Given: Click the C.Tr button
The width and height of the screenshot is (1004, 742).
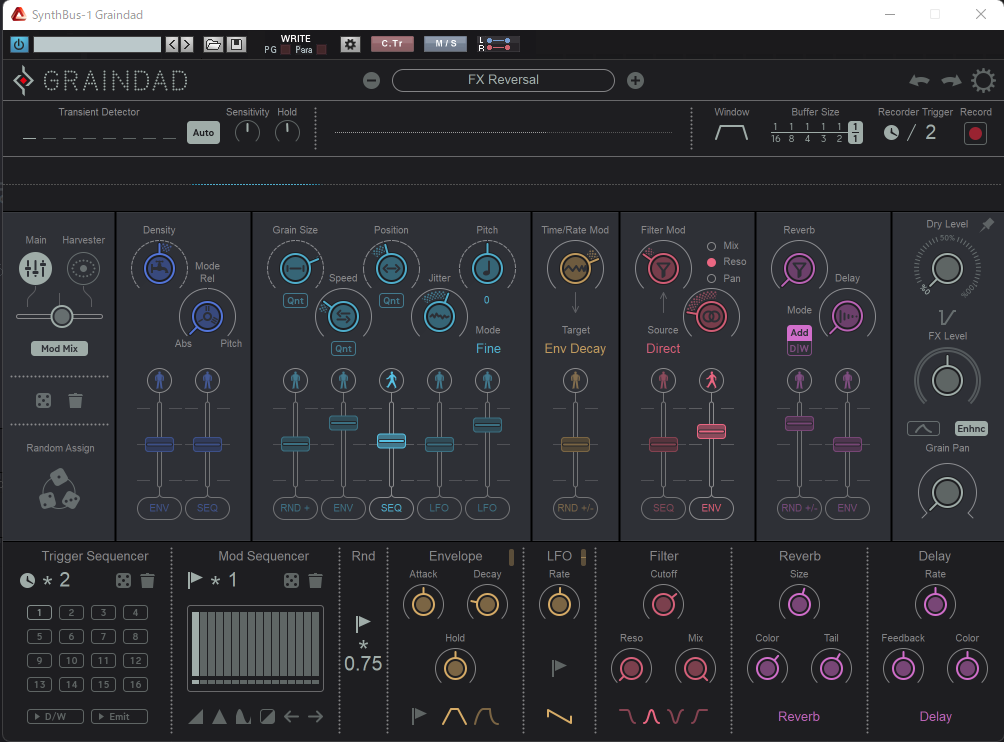Looking at the screenshot, I should (x=392, y=44).
